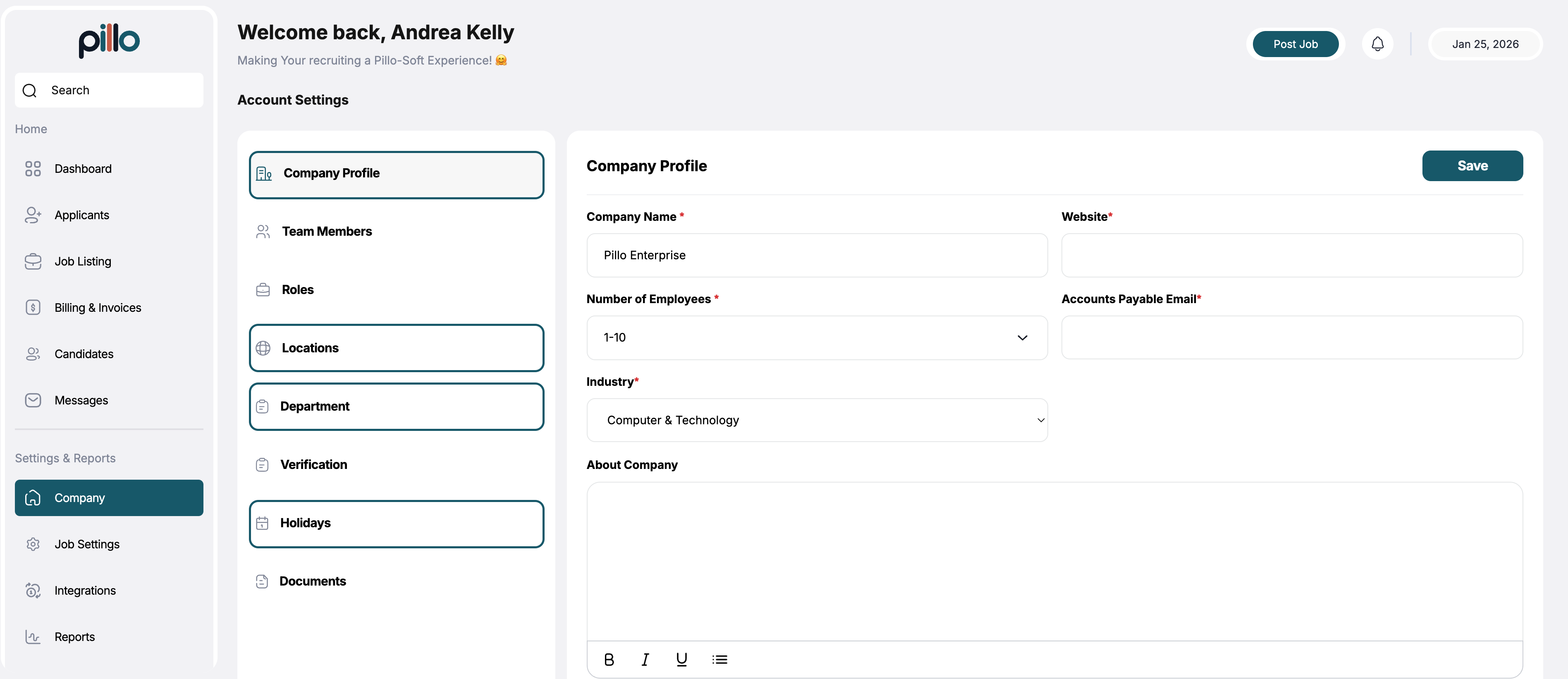
Task: Open Job Settings in sidebar
Action: click(x=109, y=544)
